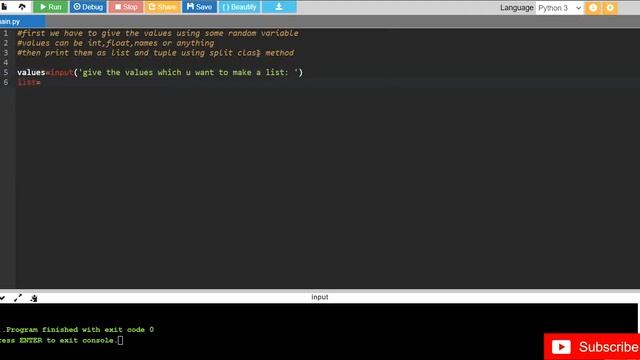640x360 pixels.
Task: Click 'Program finished with exit code 0' text
Action: coord(80,329)
